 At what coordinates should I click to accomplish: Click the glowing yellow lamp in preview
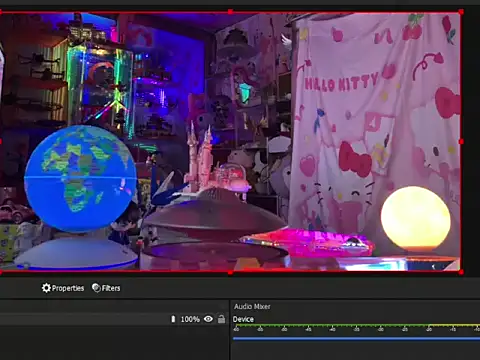(416, 218)
